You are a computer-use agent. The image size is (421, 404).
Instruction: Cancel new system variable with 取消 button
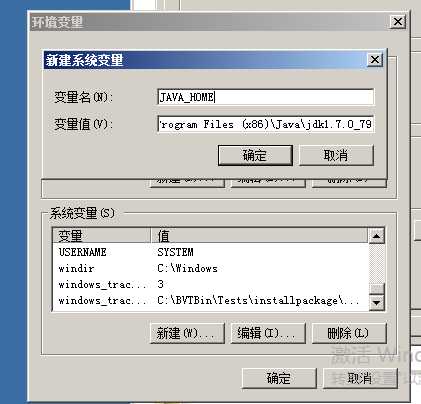point(336,155)
